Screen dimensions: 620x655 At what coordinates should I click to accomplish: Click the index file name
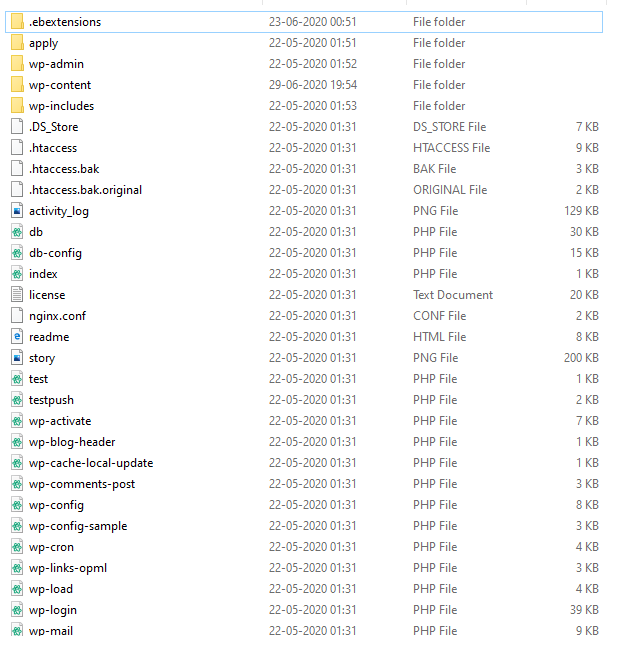[43, 274]
